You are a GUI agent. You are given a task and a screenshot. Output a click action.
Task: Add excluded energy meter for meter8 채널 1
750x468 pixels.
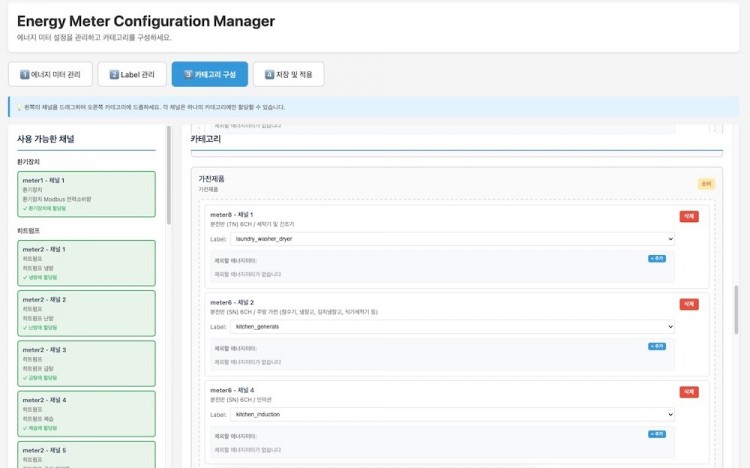(656, 258)
